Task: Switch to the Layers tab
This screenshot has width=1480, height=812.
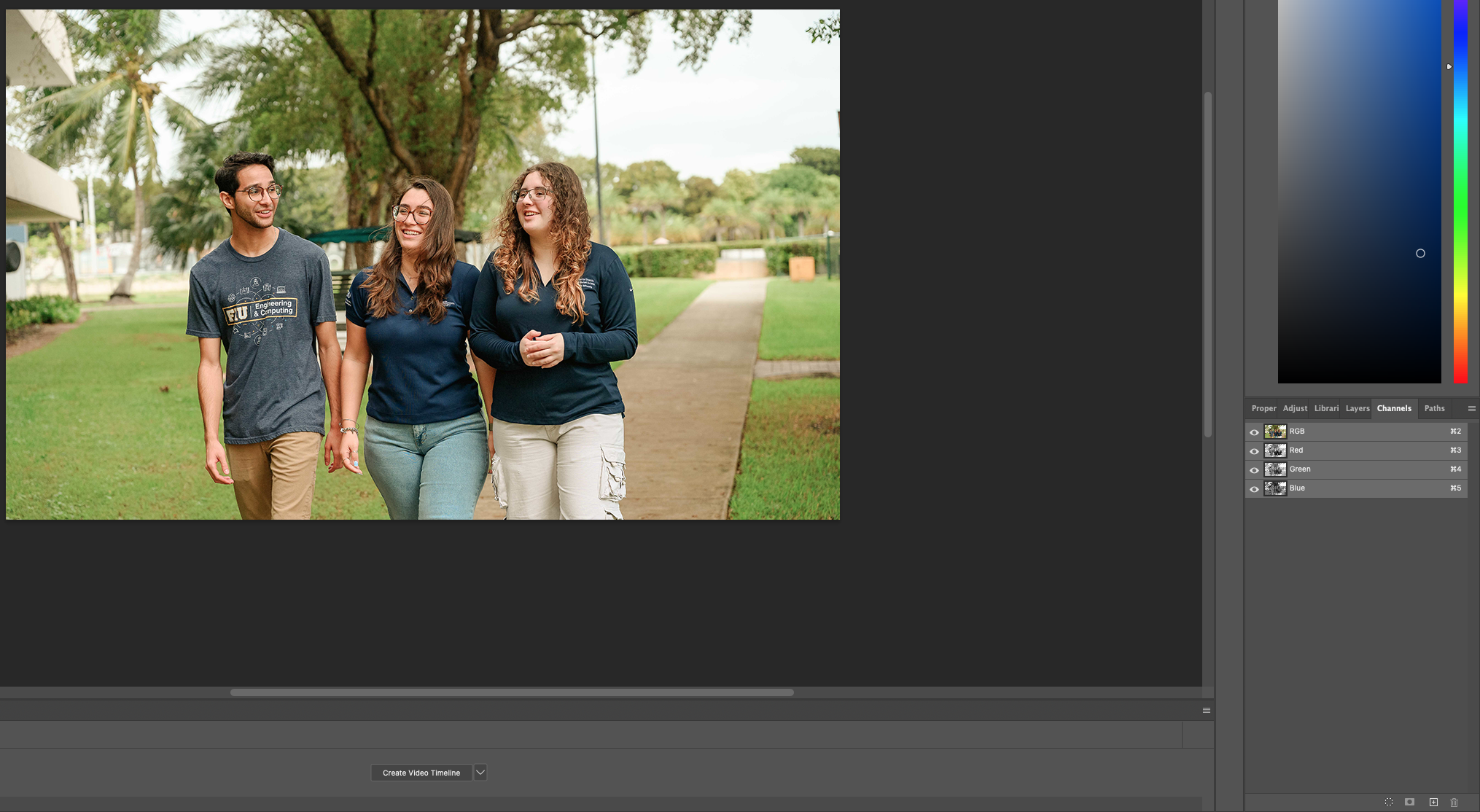Action: click(1357, 408)
